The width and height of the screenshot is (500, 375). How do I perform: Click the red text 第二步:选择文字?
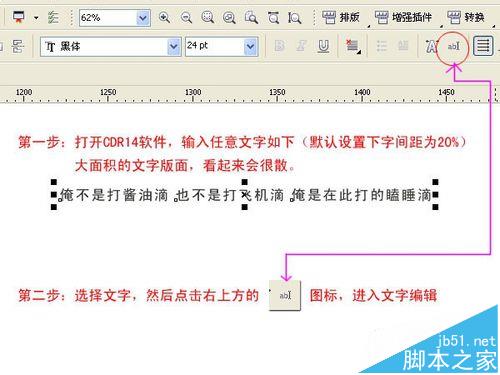pyautogui.click(x=74, y=295)
